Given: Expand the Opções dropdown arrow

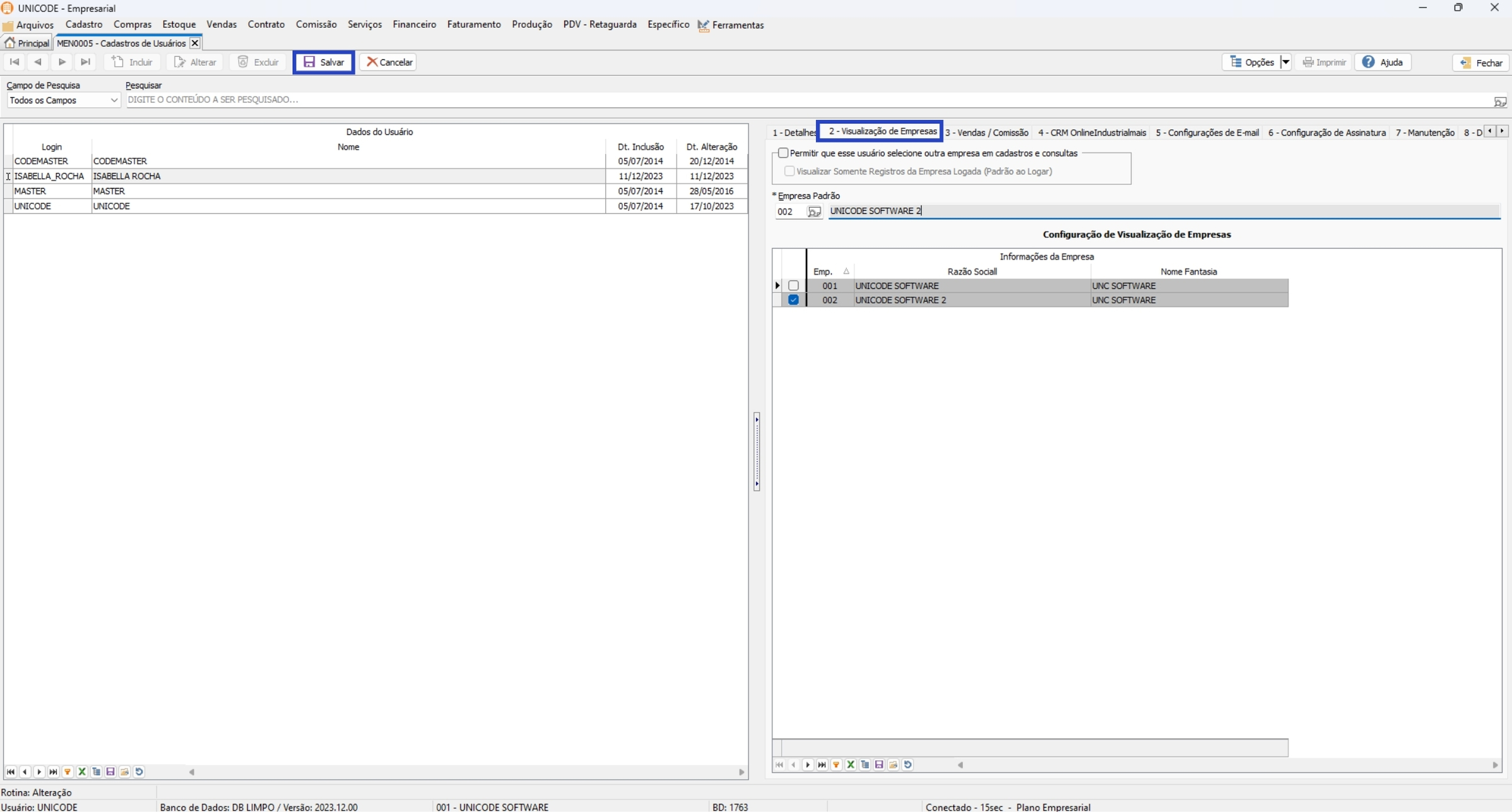Looking at the screenshot, I should tap(1285, 62).
